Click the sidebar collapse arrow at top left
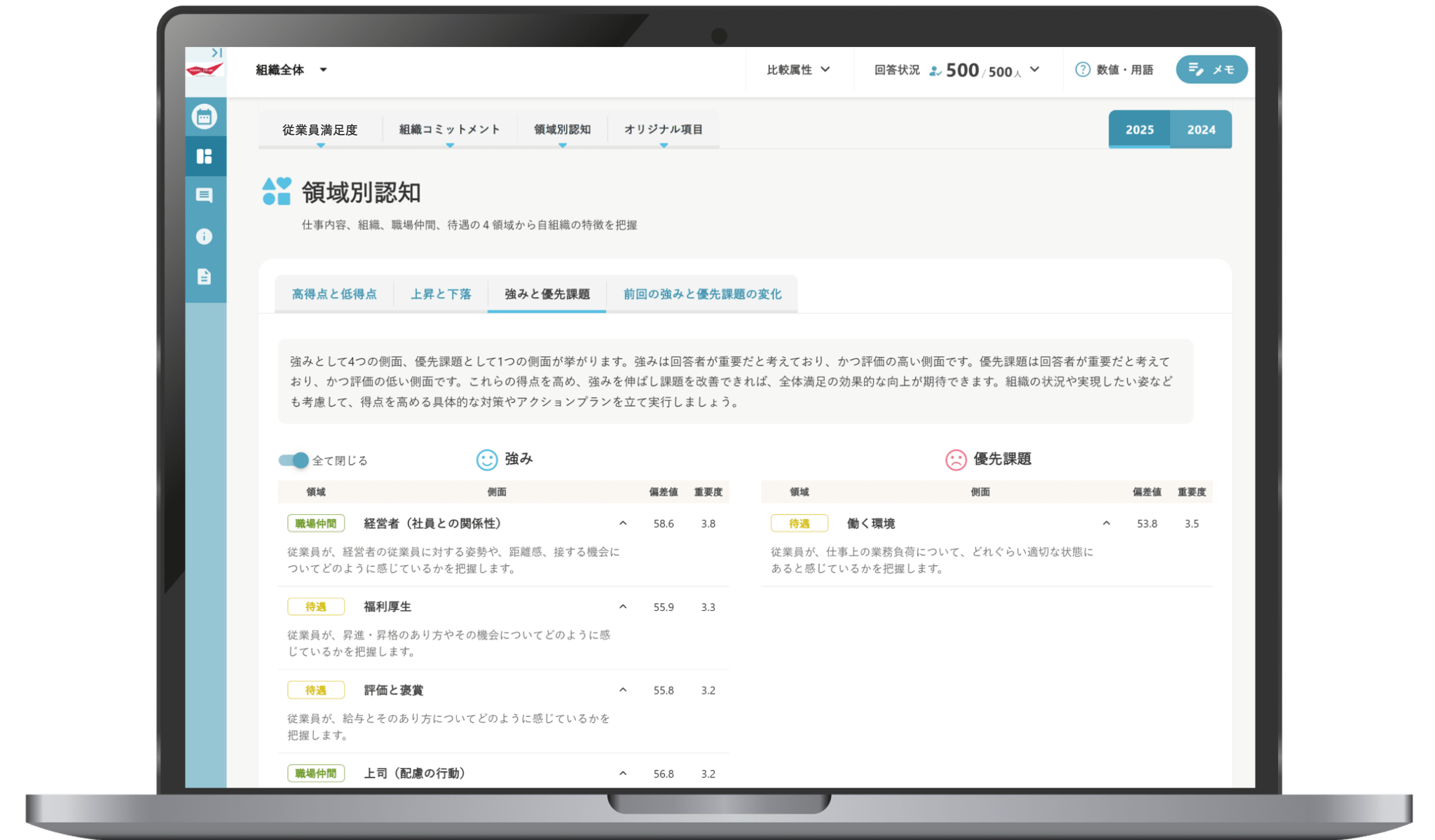This screenshot has height=840, width=1435. coord(216,52)
